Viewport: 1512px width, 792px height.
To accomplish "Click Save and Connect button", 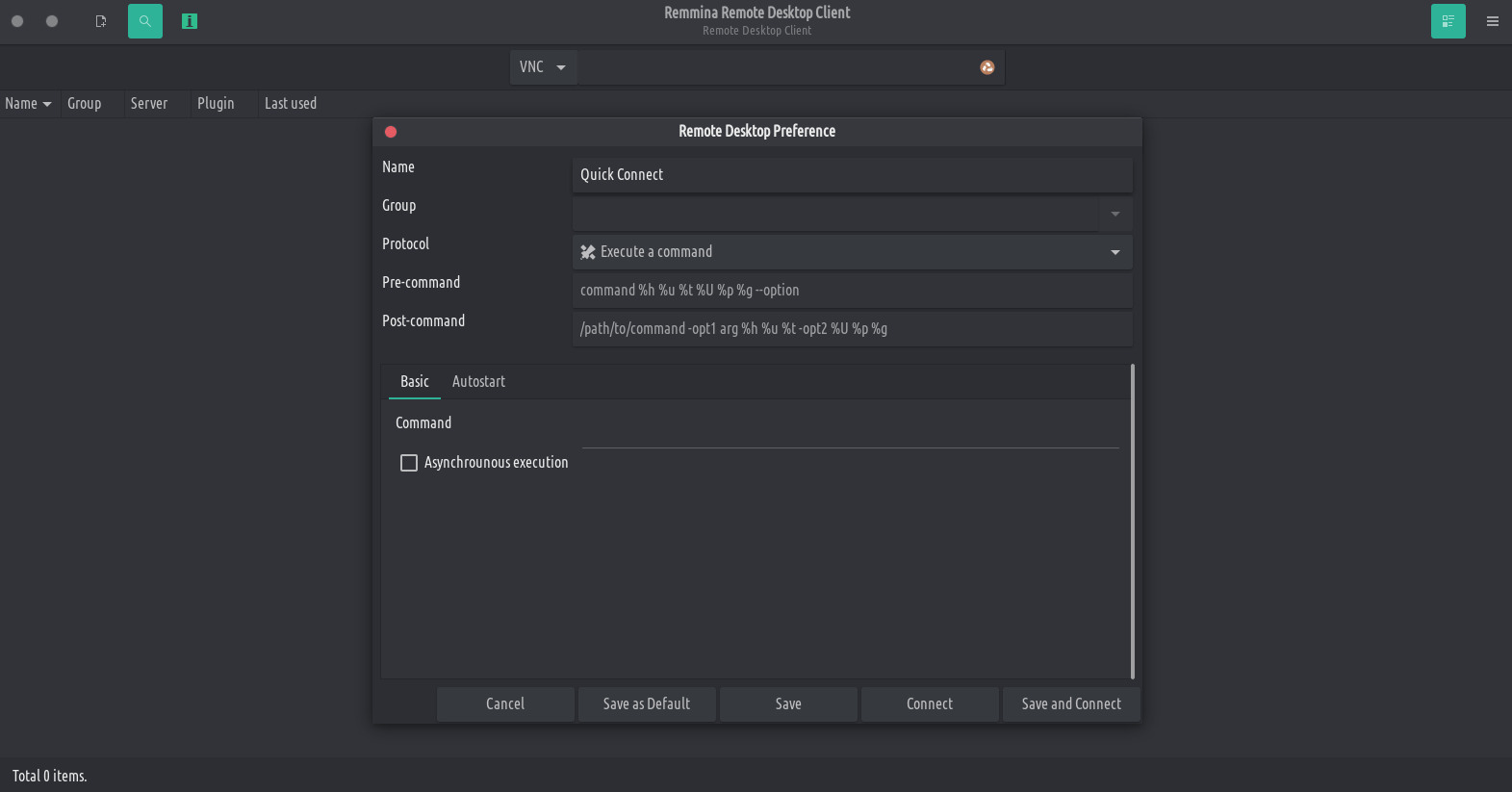I will [1071, 704].
